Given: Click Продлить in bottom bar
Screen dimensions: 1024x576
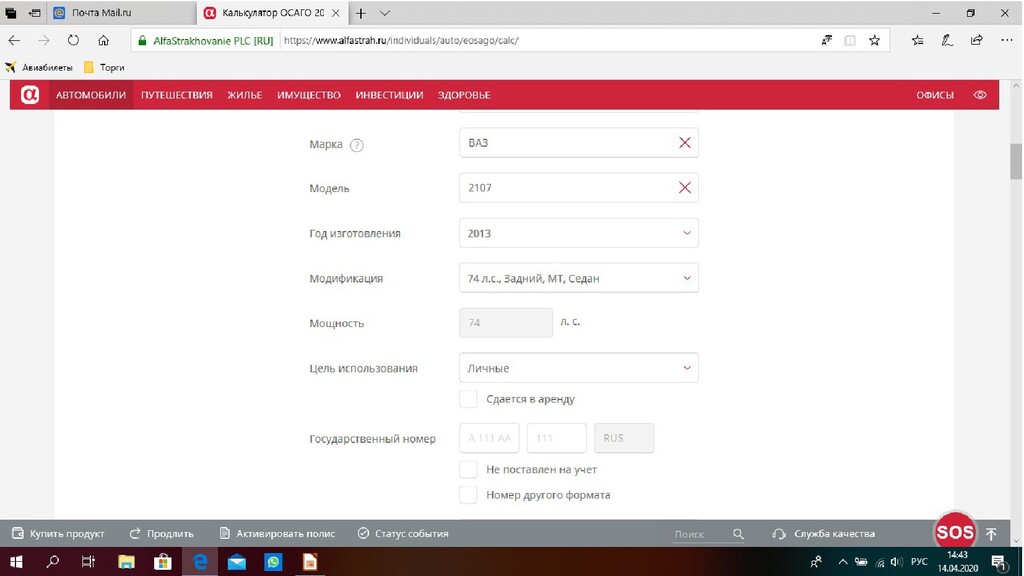Looking at the screenshot, I should click(161, 534).
